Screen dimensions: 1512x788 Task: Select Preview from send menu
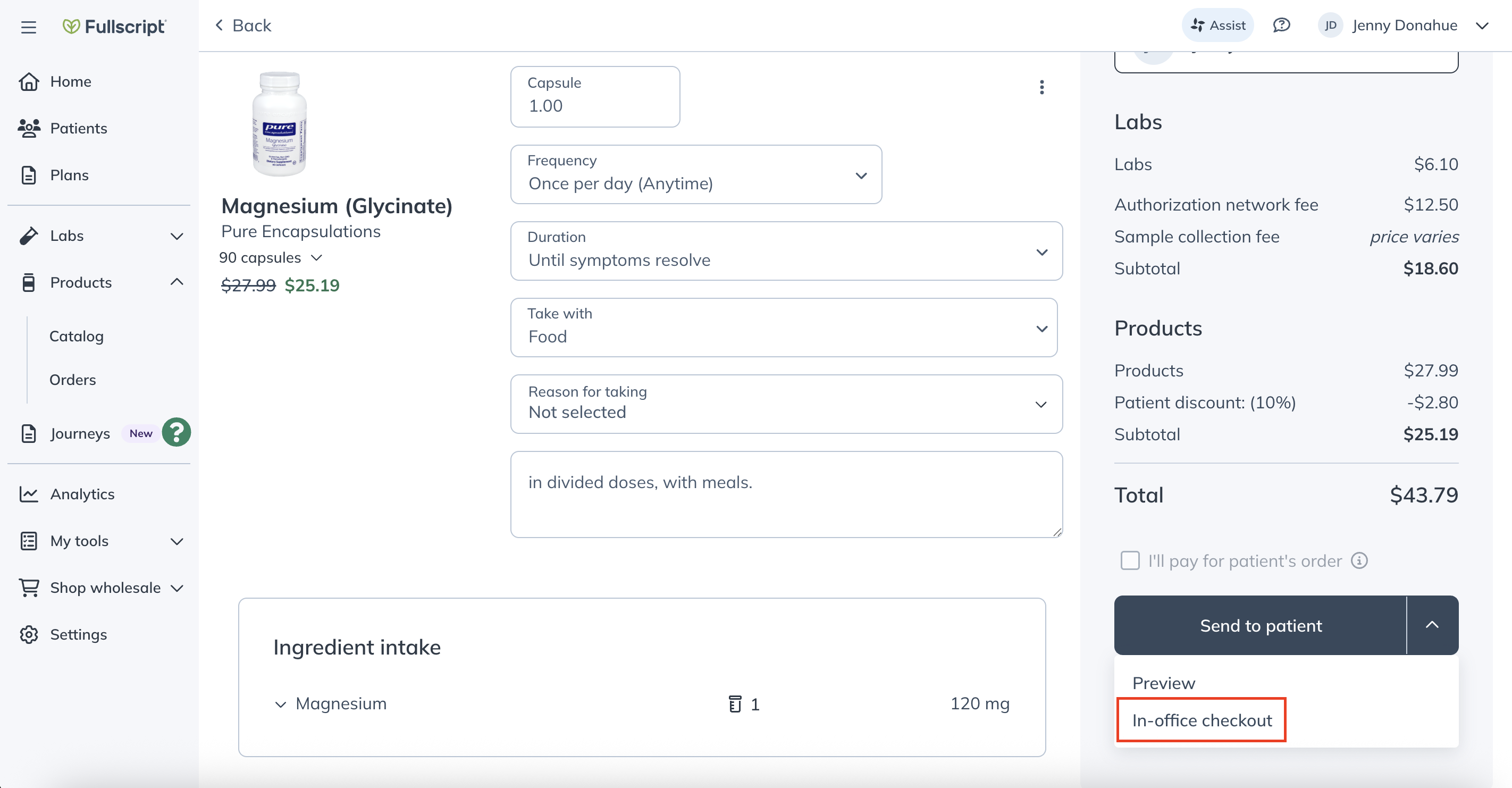point(1163,683)
